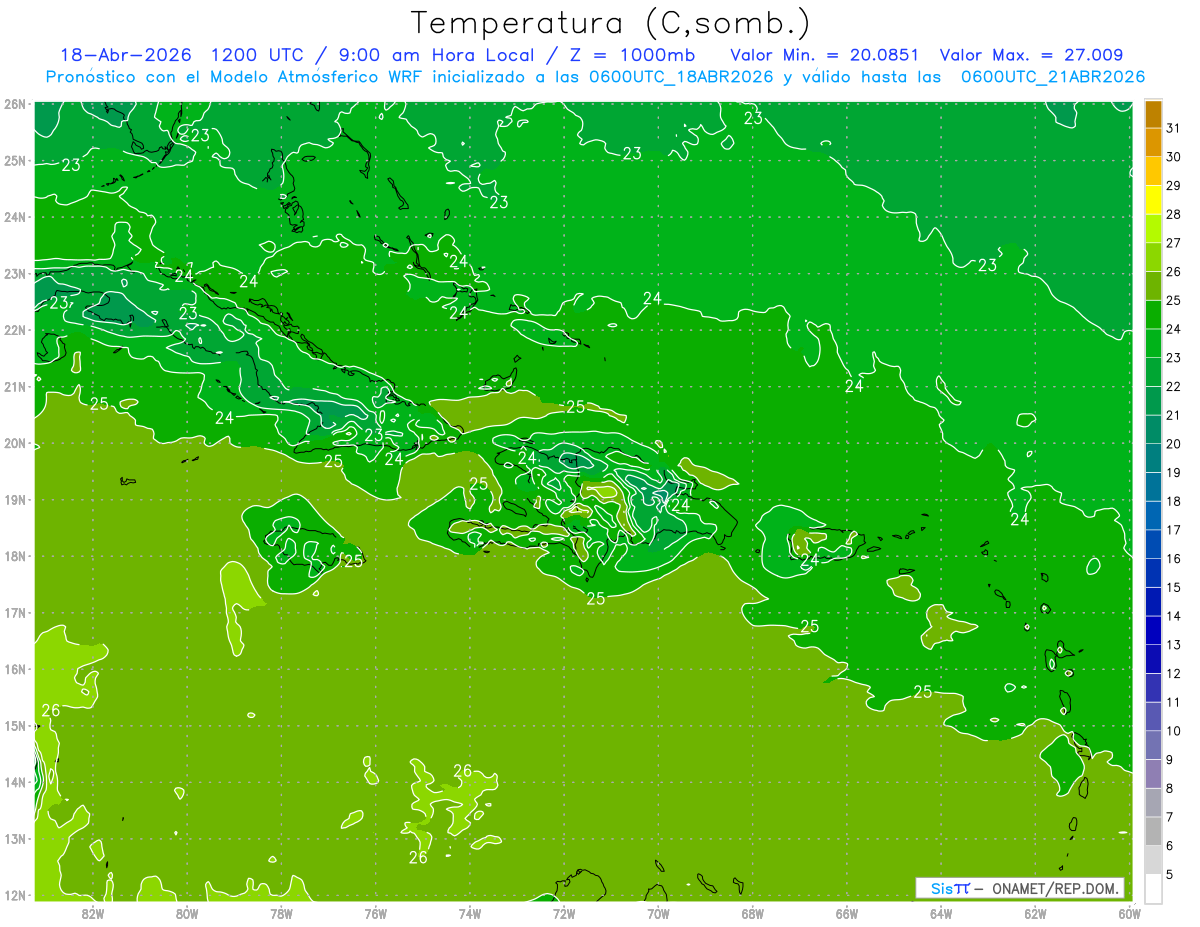Image resolution: width=1200 pixels, height=927 pixels.
Task: Click the 66W longitude axis label
Action: click(x=847, y=913)
